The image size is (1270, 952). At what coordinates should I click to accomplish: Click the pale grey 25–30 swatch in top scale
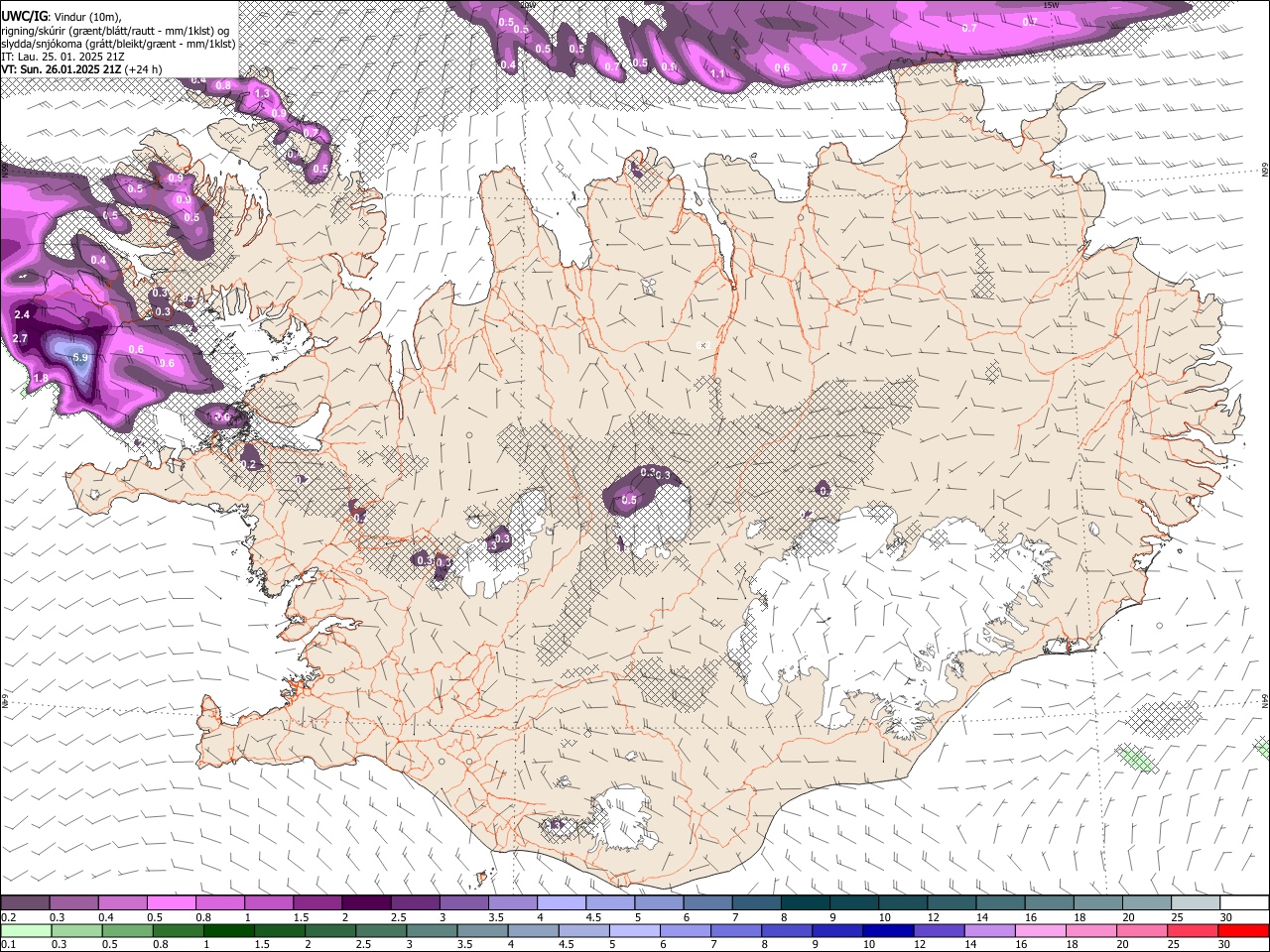(x=1196, y=903)
